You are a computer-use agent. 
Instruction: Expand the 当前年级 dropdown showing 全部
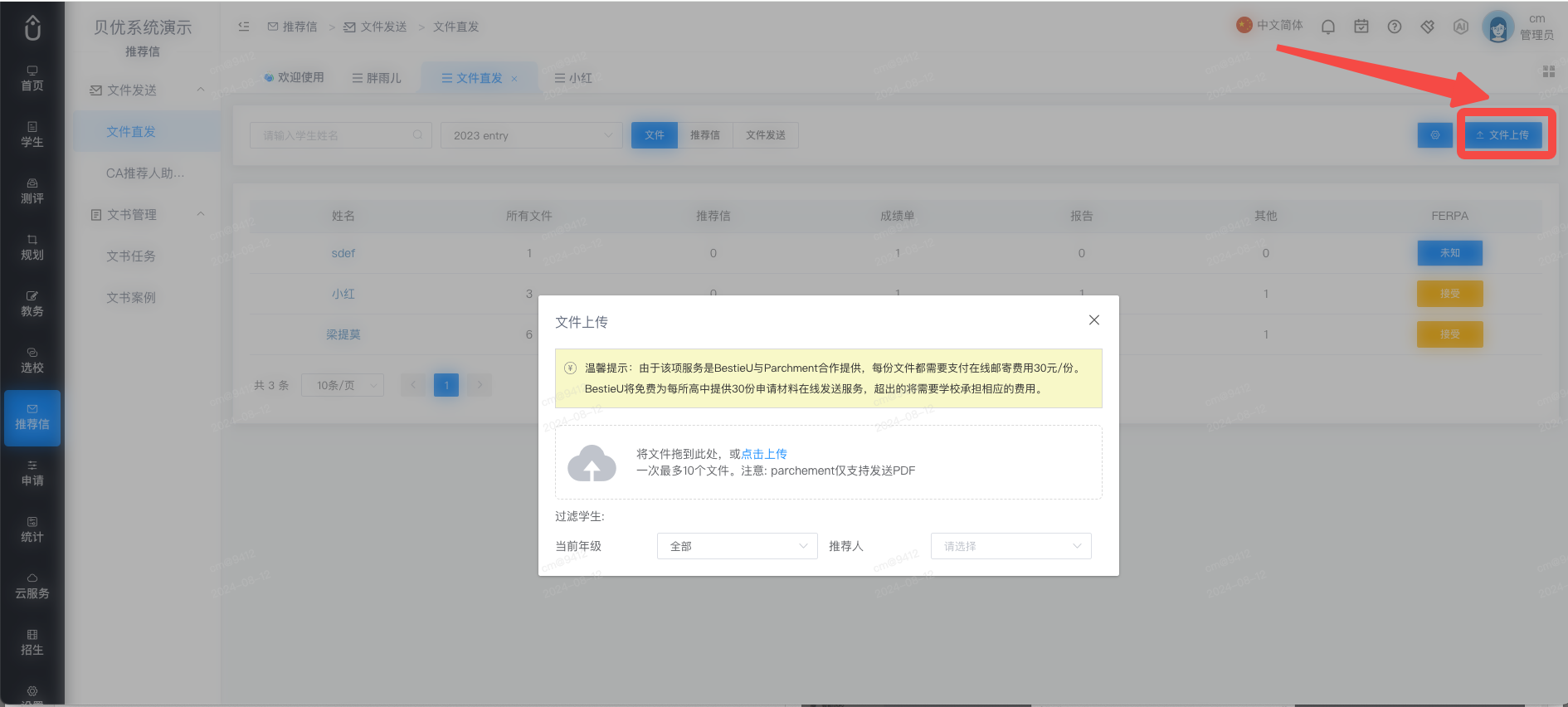738,546
